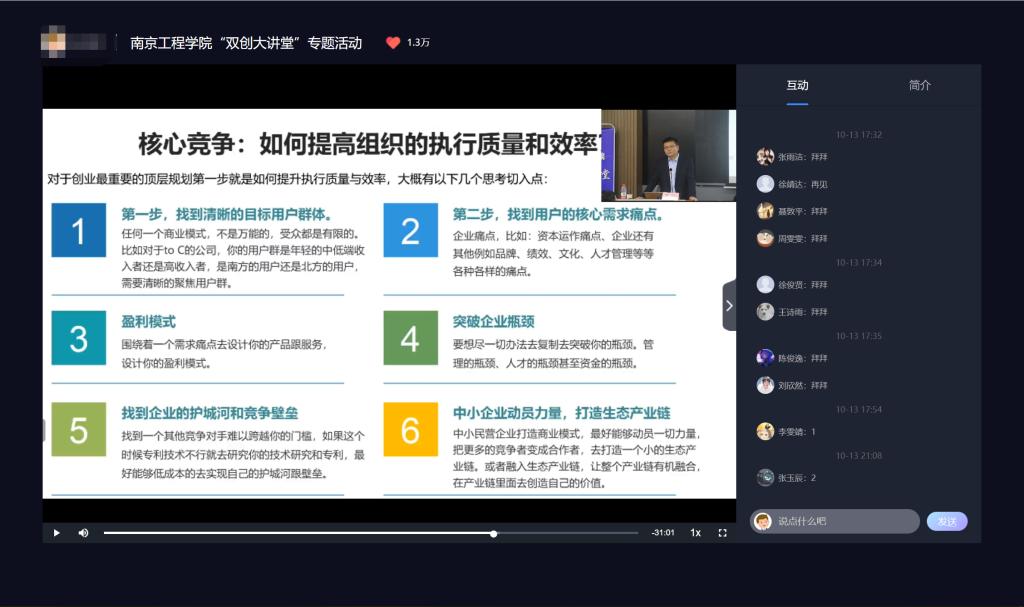
Task: Collapse the chat sidebar with the arrow
Action: pyautogui.click(x=729, y=306)
